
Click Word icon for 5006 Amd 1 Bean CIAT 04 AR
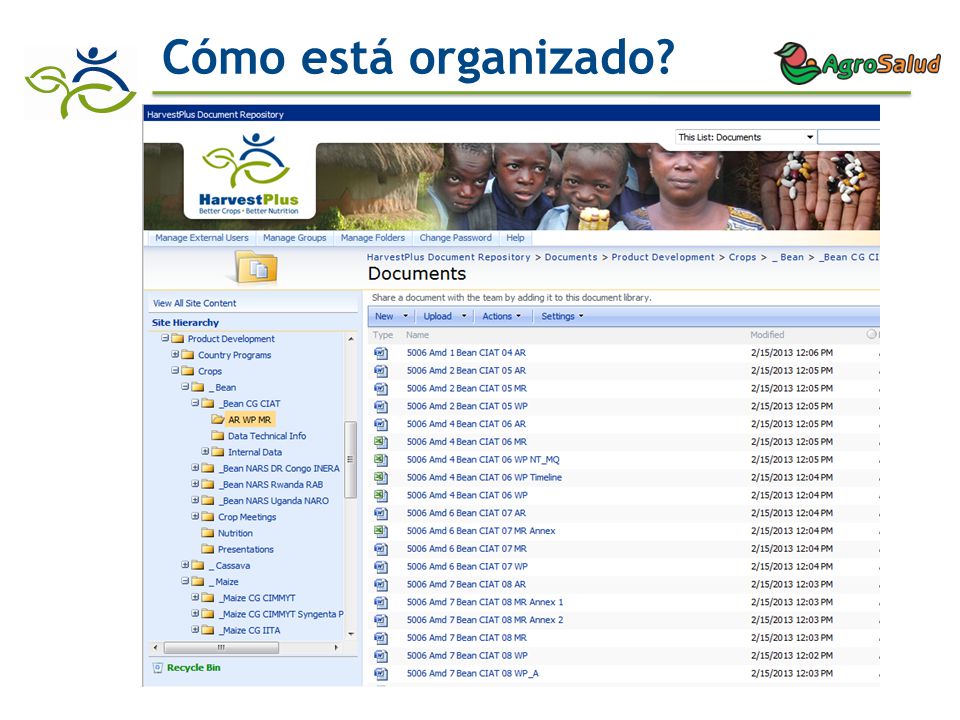381,353
